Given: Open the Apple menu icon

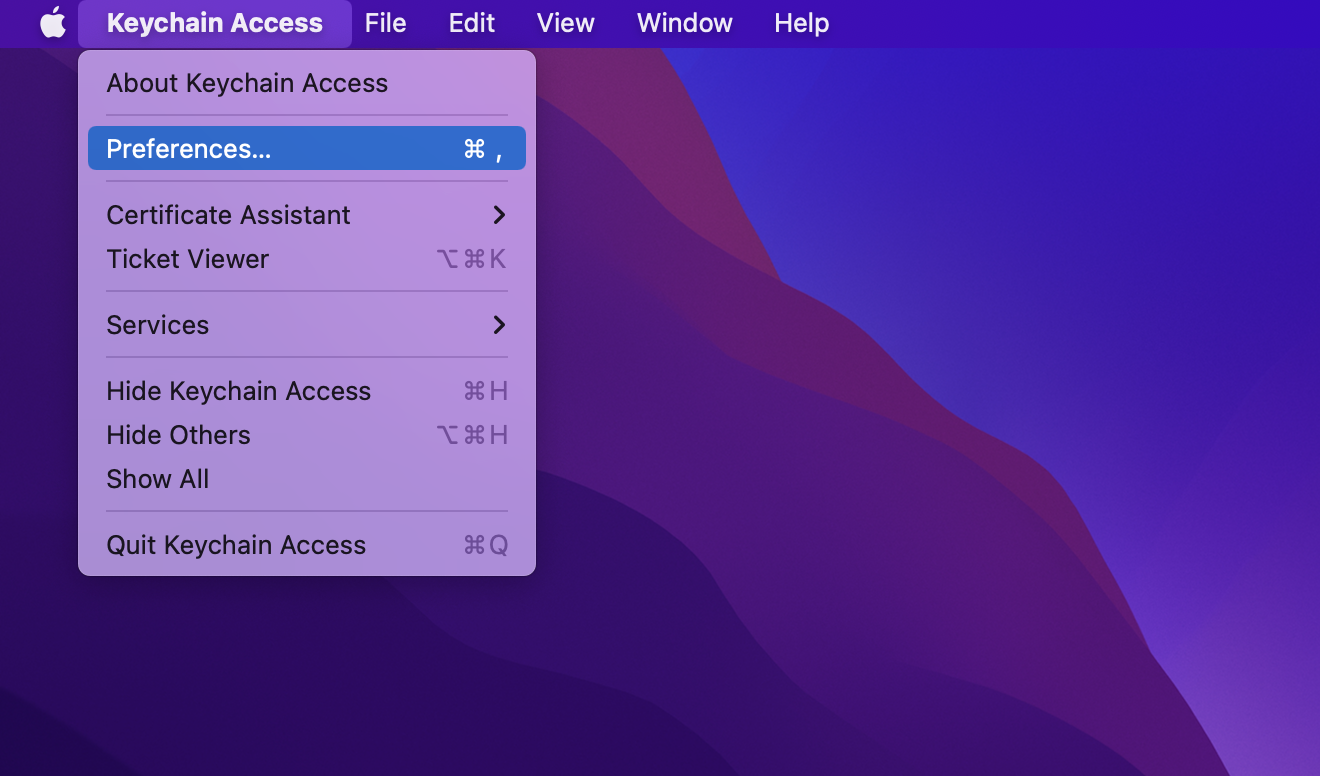Looking at the screenshot, I should [x=53, y=23].
